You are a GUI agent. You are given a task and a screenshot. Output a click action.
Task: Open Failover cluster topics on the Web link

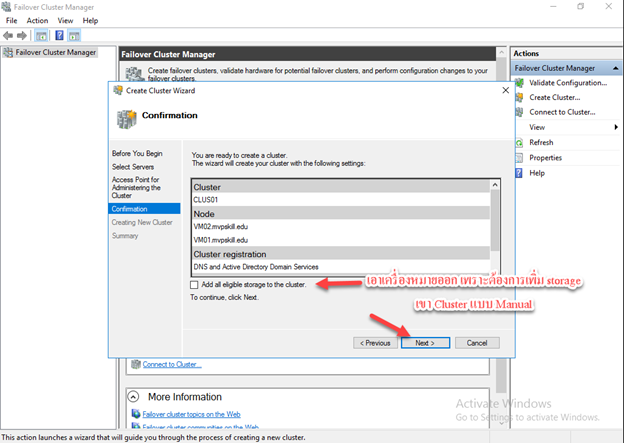(191, 414)
